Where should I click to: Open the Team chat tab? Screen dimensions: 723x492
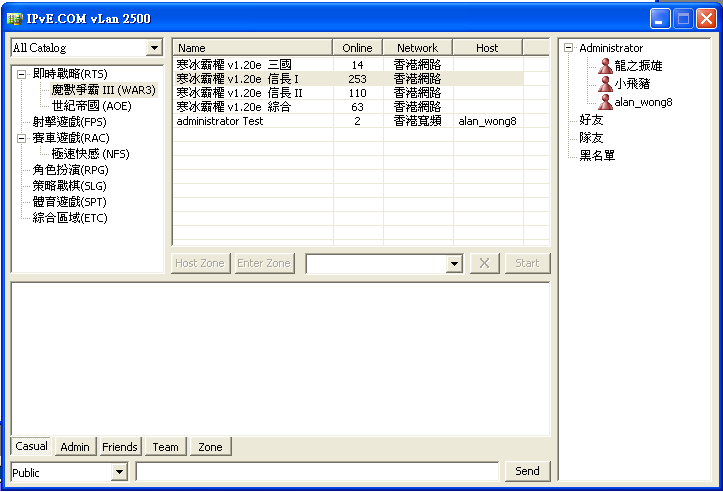tap(165, 447)
